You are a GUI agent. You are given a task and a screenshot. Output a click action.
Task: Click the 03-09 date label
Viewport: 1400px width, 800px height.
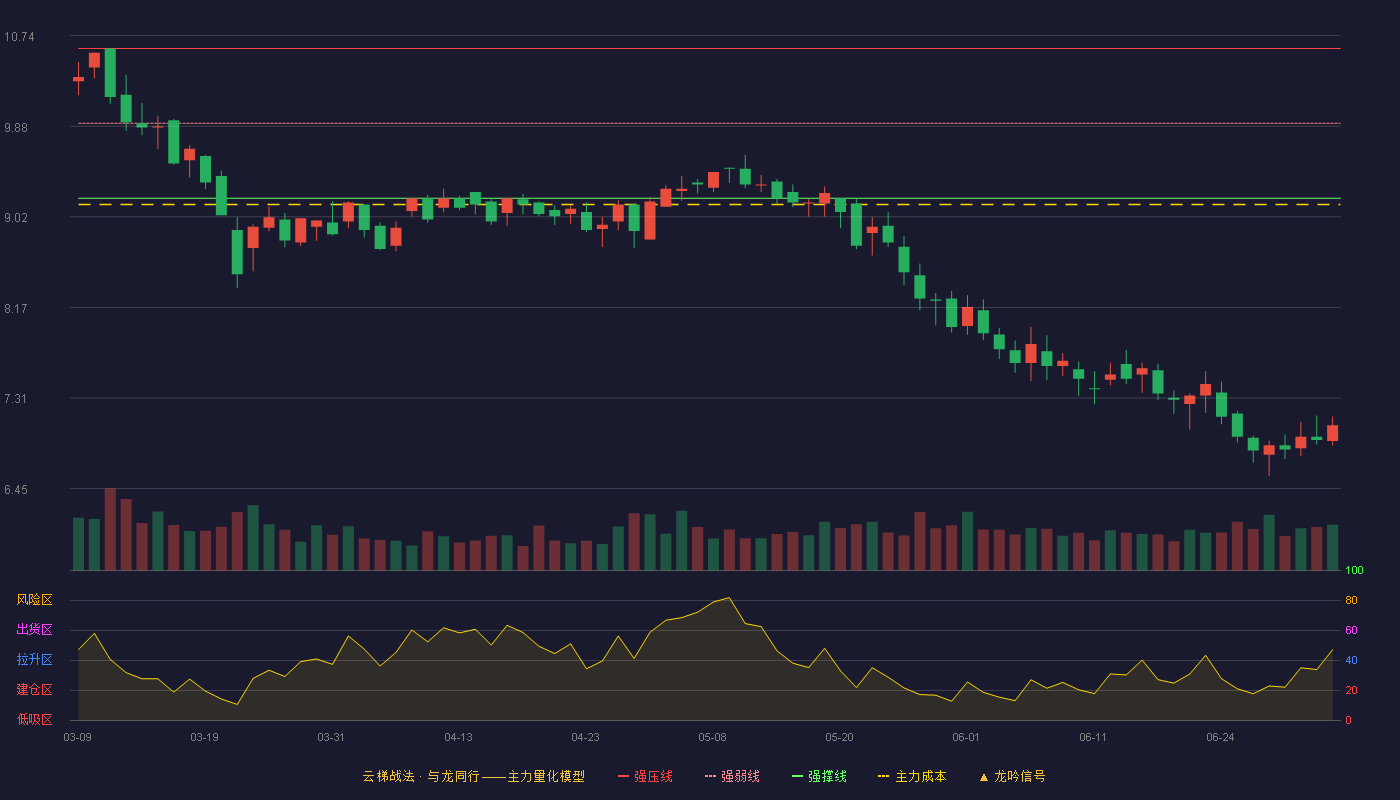77,737
